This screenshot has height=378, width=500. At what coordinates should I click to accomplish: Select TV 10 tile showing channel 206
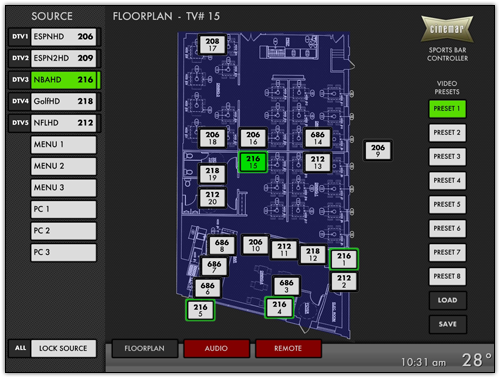[255, 245]
